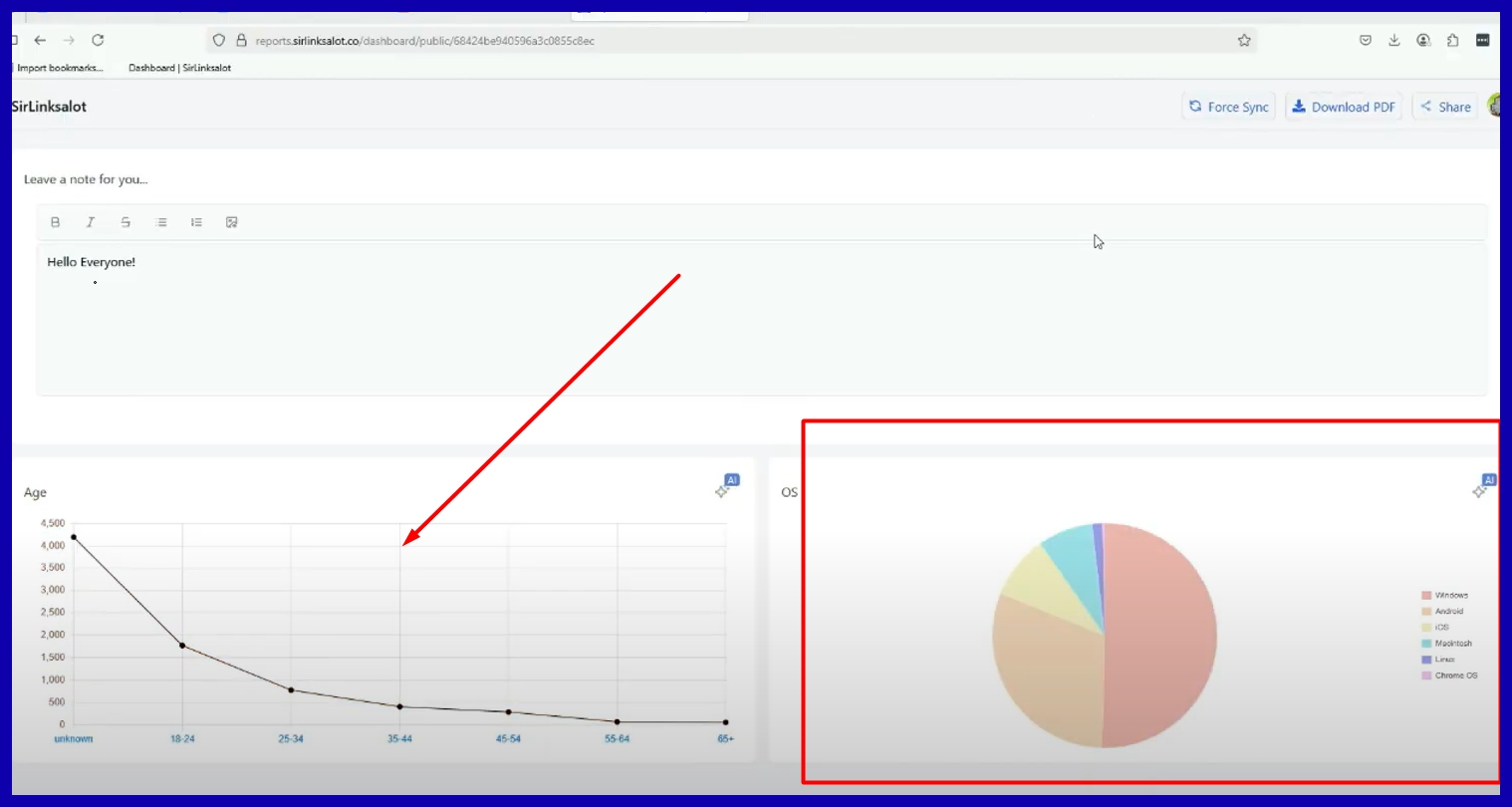Bookmark this page with the star icon
Viewport: 1512px width, 807px height.
(1244, 41)
